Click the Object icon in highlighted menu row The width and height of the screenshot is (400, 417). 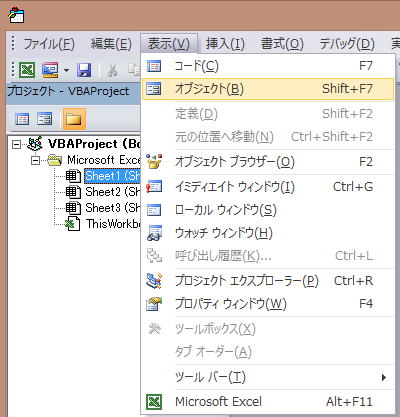(x=154, y=89)
